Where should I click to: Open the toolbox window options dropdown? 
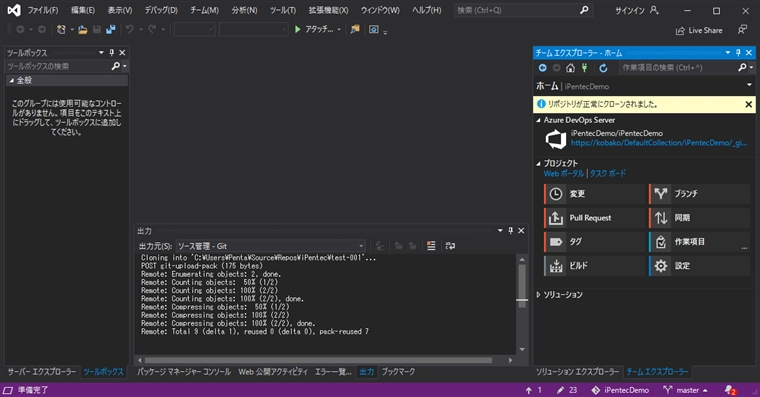(101, 52)
